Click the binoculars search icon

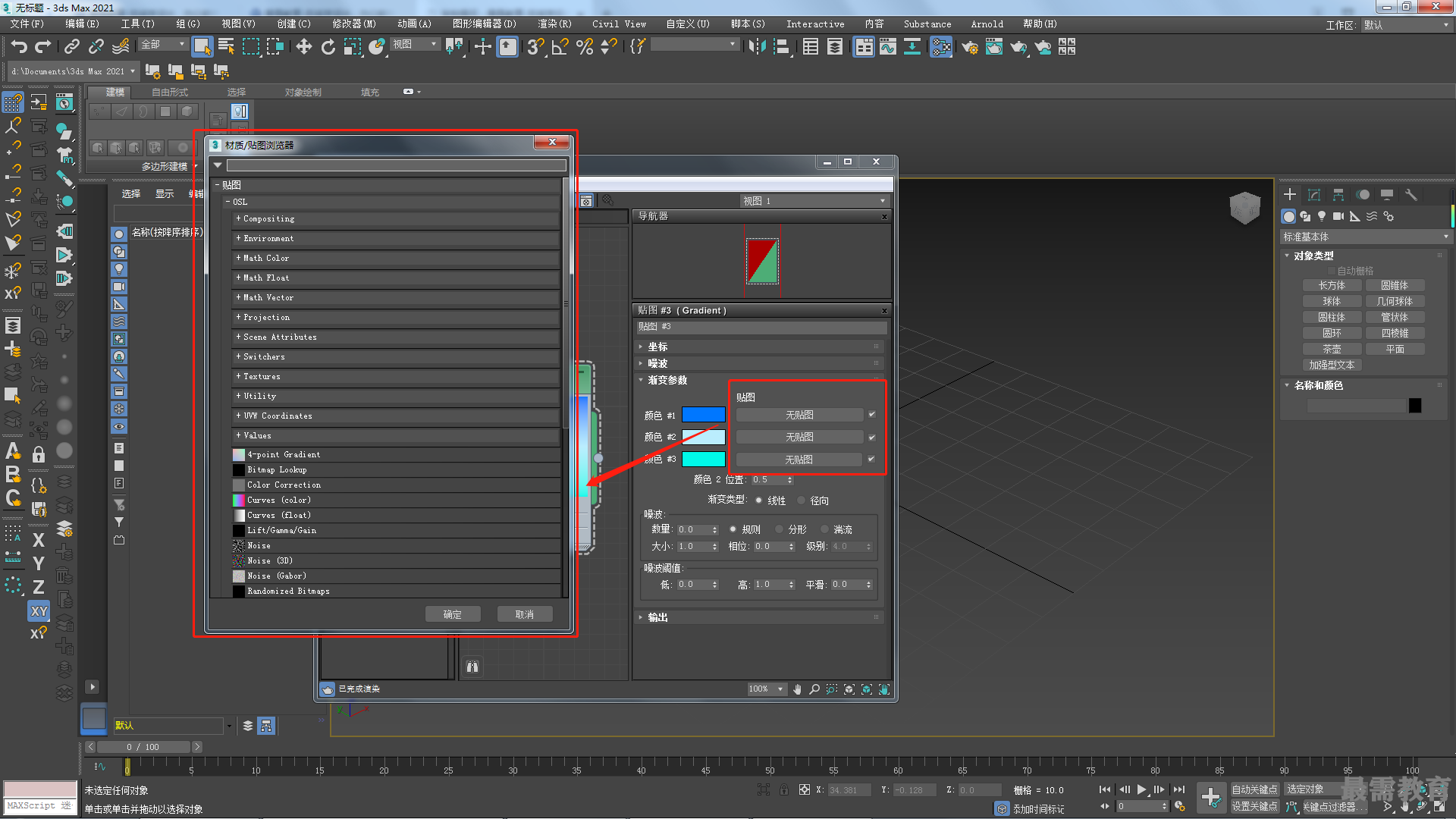pos(472,667)
